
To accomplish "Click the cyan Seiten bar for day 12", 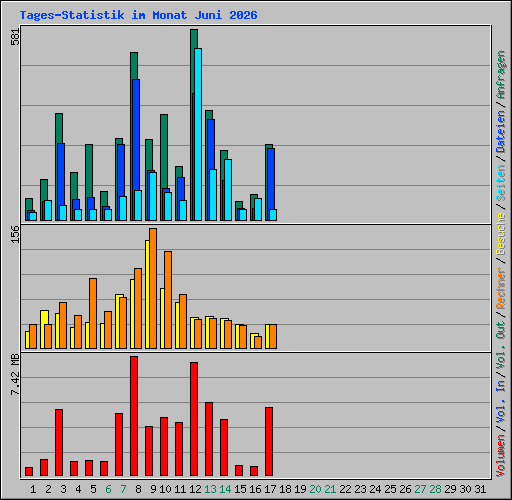I will [198, 134].
